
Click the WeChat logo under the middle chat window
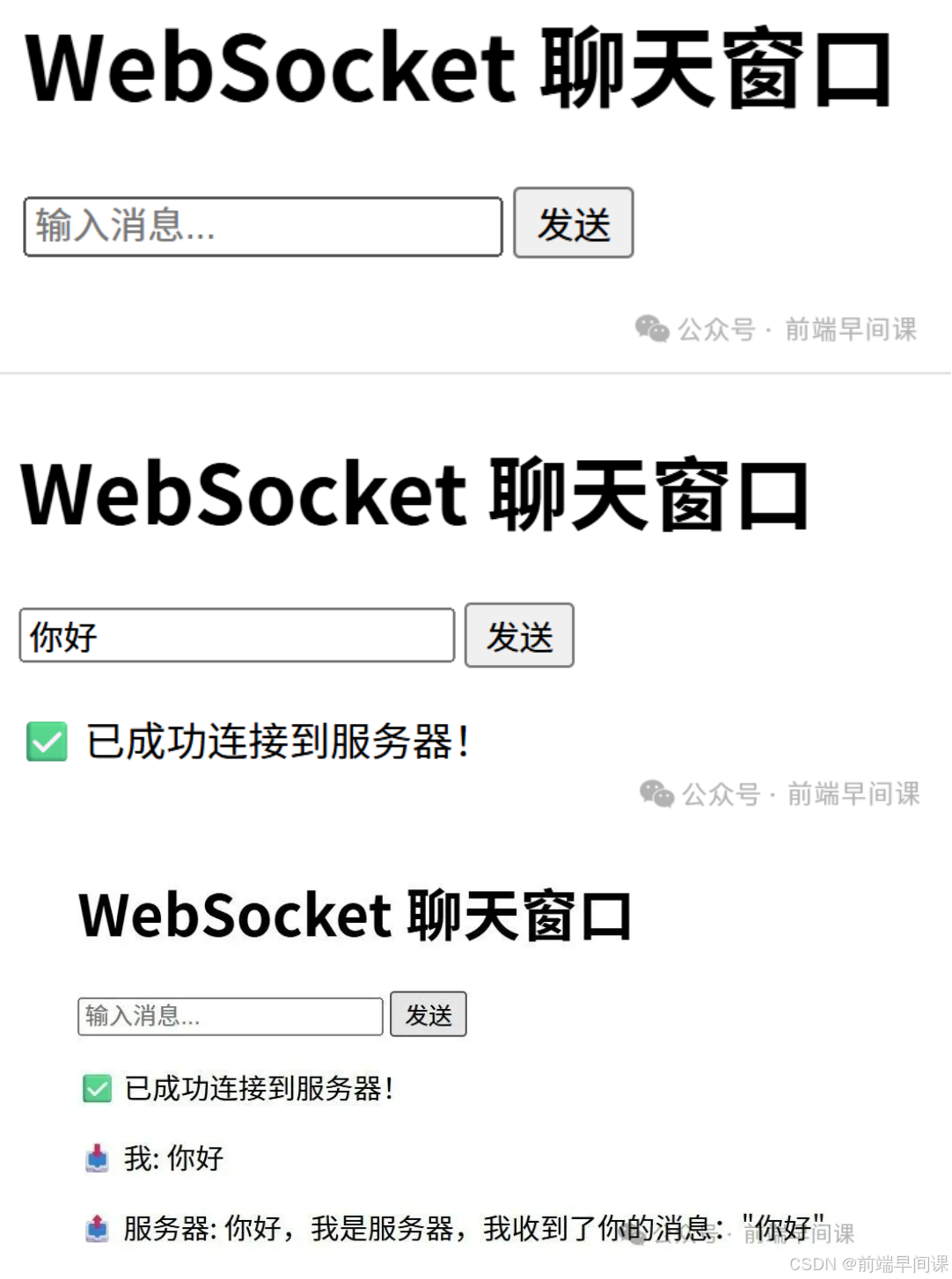656,793
